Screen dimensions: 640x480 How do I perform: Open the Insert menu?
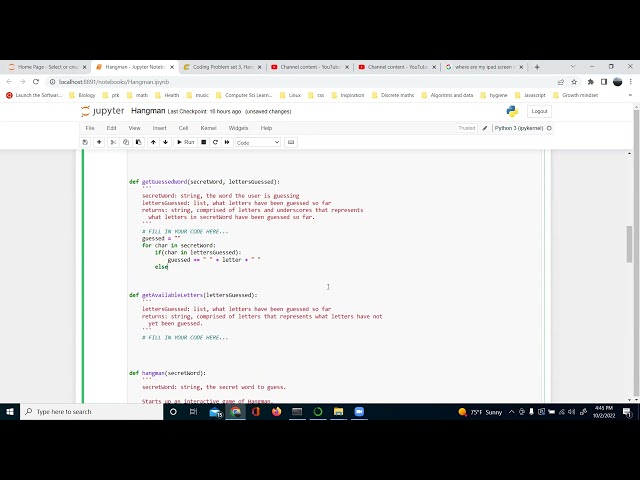159,128
